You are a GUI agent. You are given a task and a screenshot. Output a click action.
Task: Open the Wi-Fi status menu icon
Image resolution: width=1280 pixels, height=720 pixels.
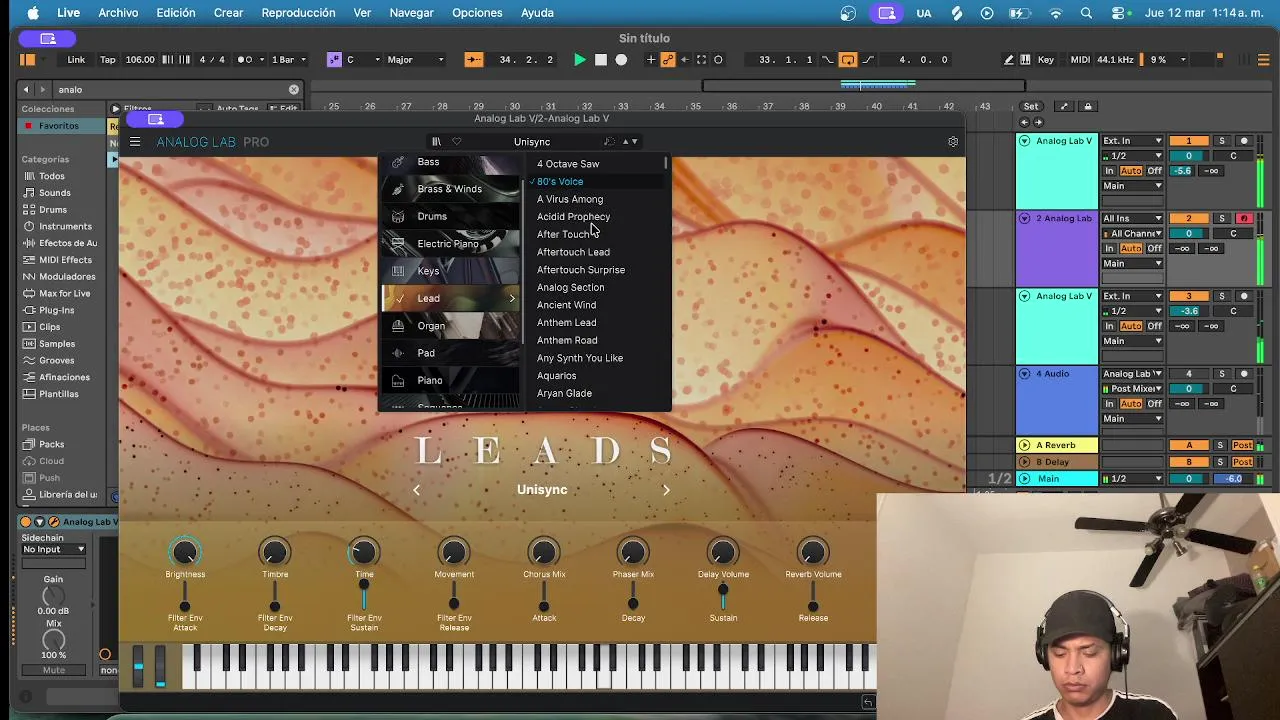tap(1056, 13)
